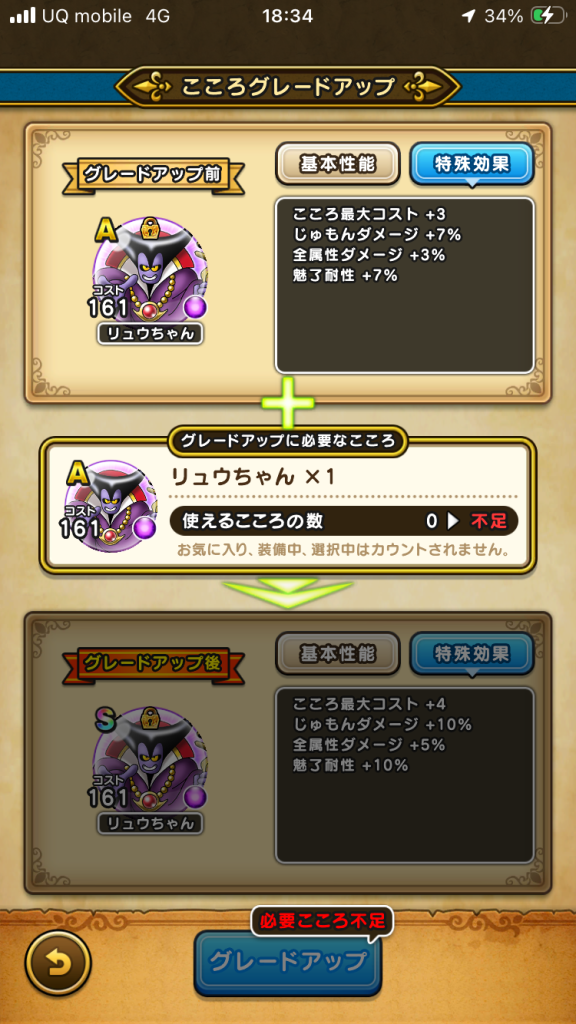Image resolution: width=576 pixels, height=1024 pixels.
Task: Tap the green downward arrow indicator
Action: click(287, 593)
